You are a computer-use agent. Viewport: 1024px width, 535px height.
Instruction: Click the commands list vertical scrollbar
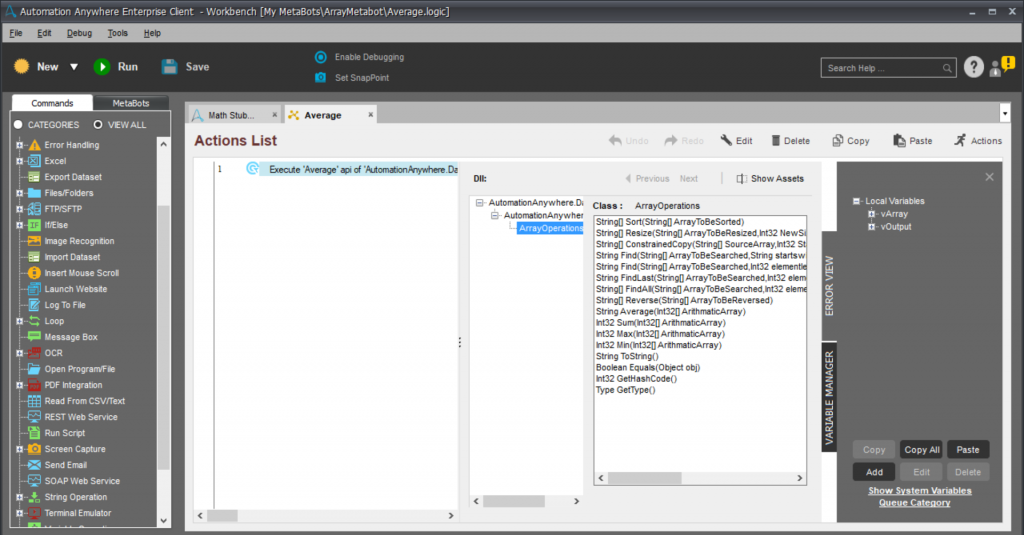pyautogui.click(x=164, y=300)
